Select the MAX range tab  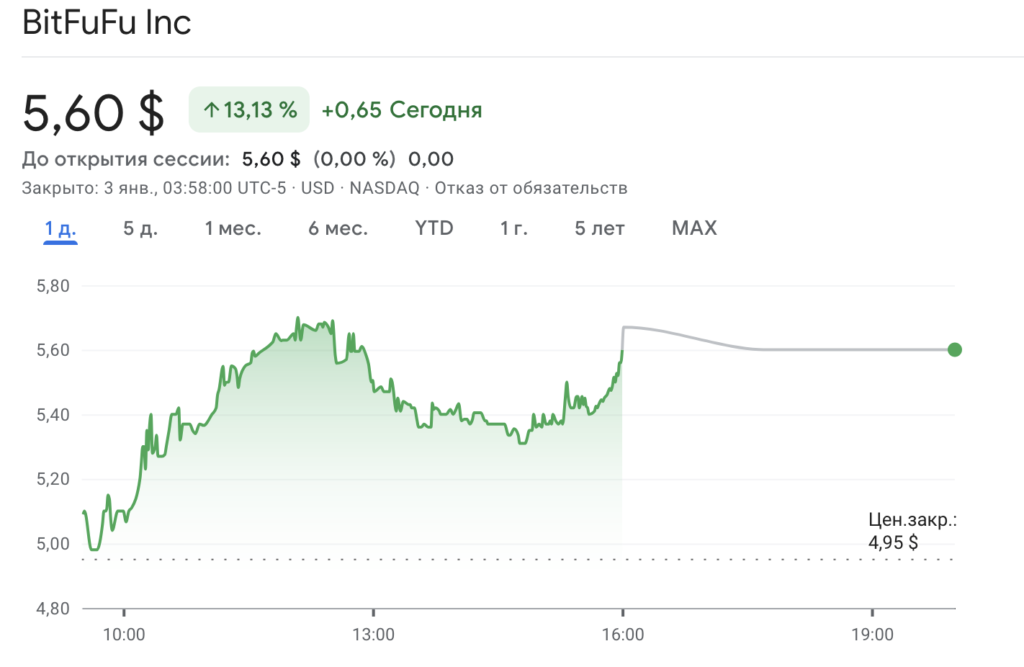(694, 228)
